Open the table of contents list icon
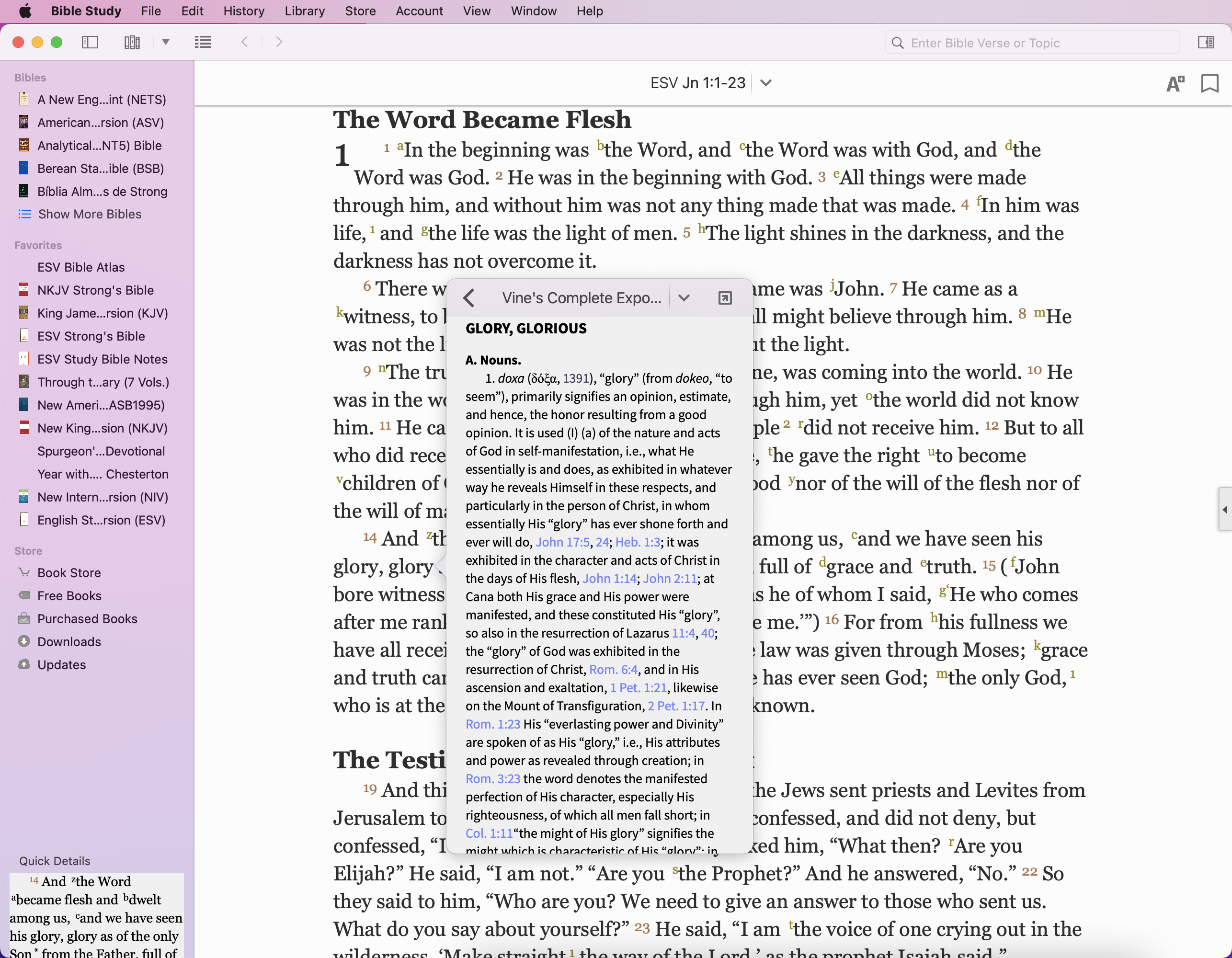This screenshot has height=958, width=1232. pyautogui.click(x=203, y=42)
